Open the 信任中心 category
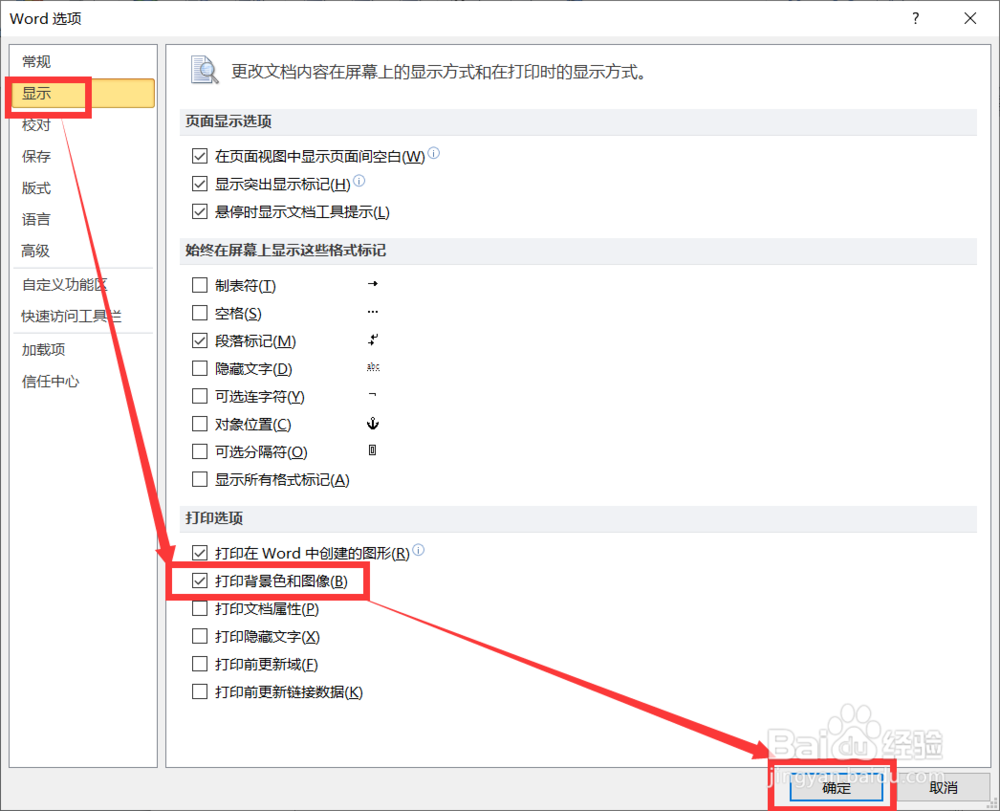The width and height of the screenshot is (1000, 811). click(x=50, y=381)
